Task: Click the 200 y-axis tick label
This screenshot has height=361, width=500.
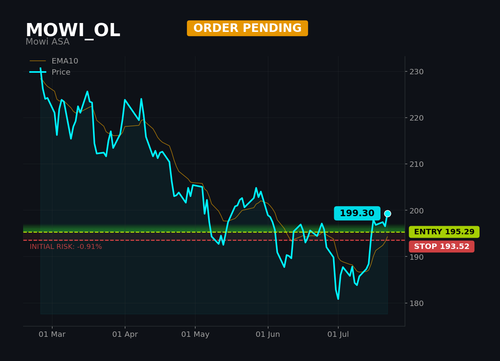Action: point(417,211)
